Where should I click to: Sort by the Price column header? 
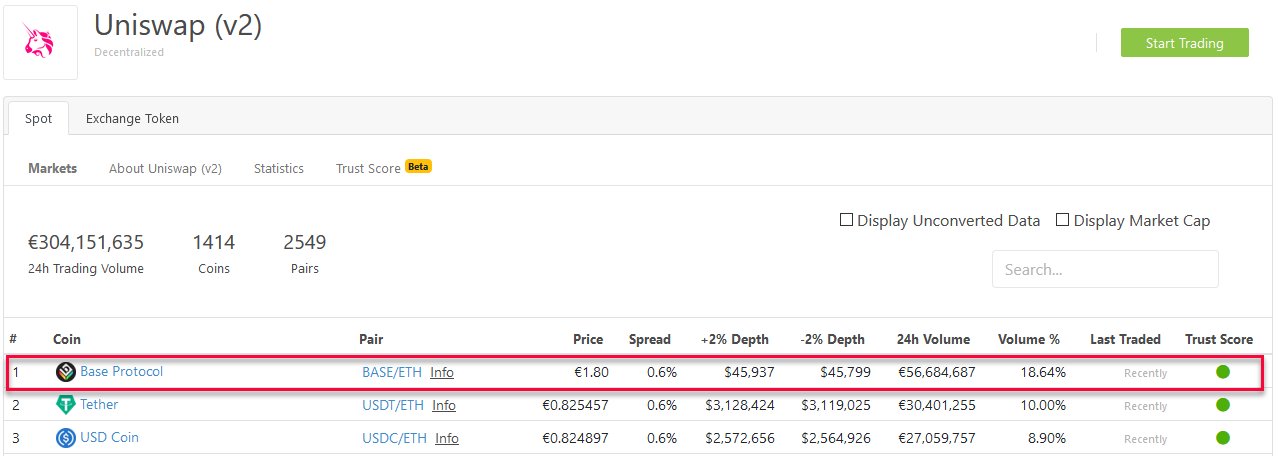coord(588,339)
